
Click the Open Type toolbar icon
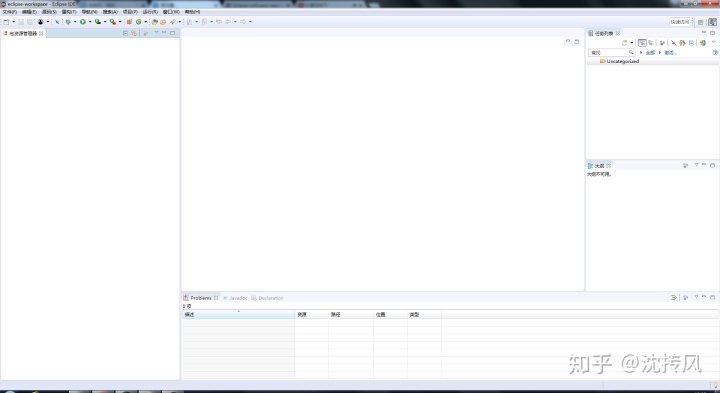click(155, 22)
